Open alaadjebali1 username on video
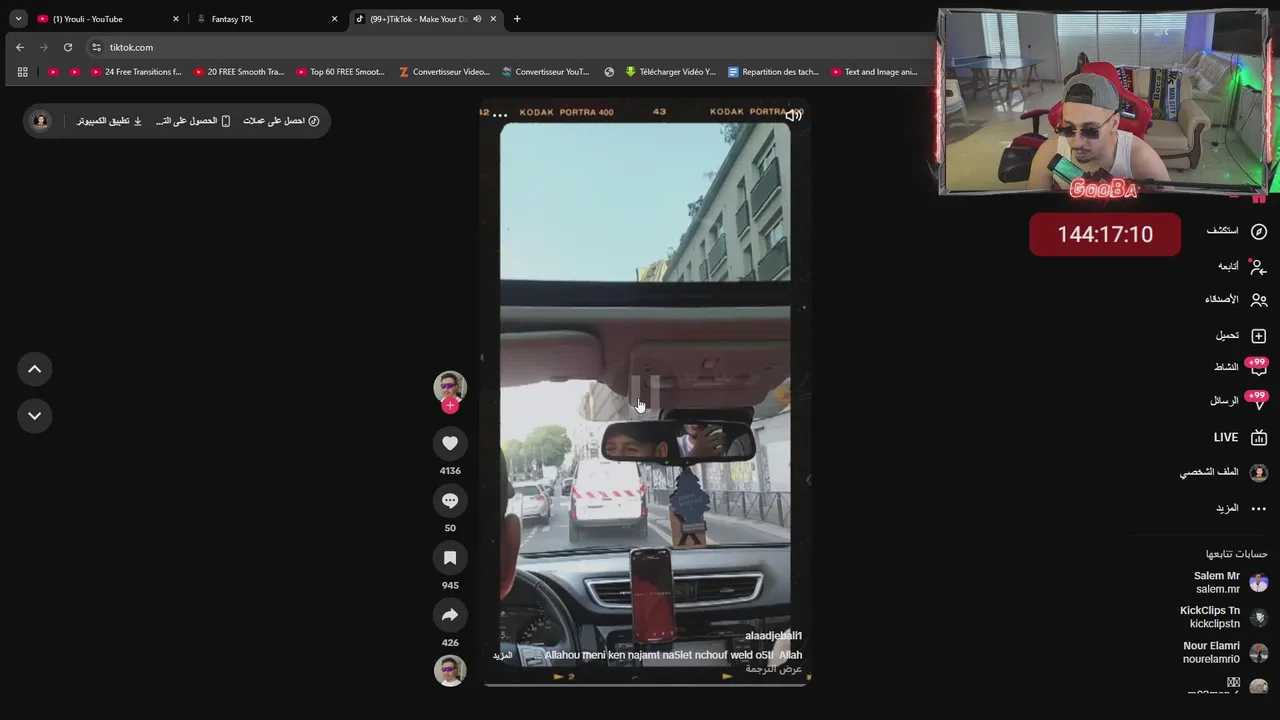 (x=773, y=636)
